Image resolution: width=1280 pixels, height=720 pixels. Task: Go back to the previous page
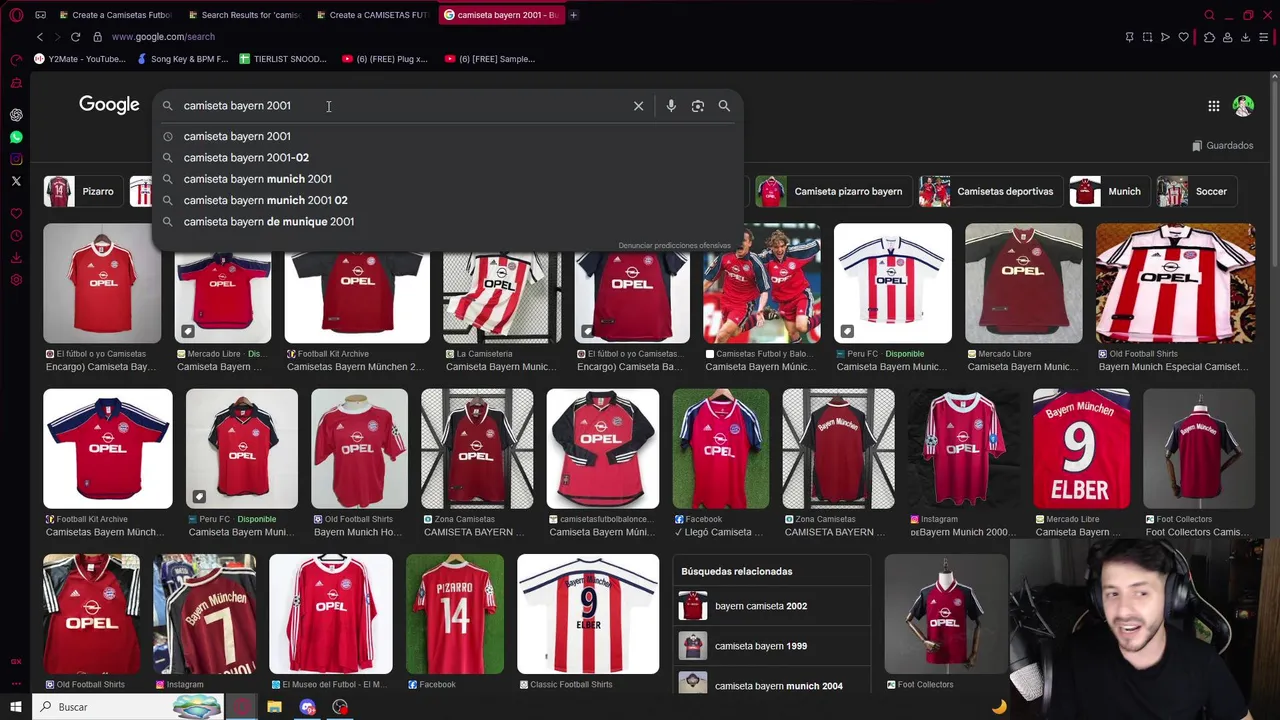point(40,37)
